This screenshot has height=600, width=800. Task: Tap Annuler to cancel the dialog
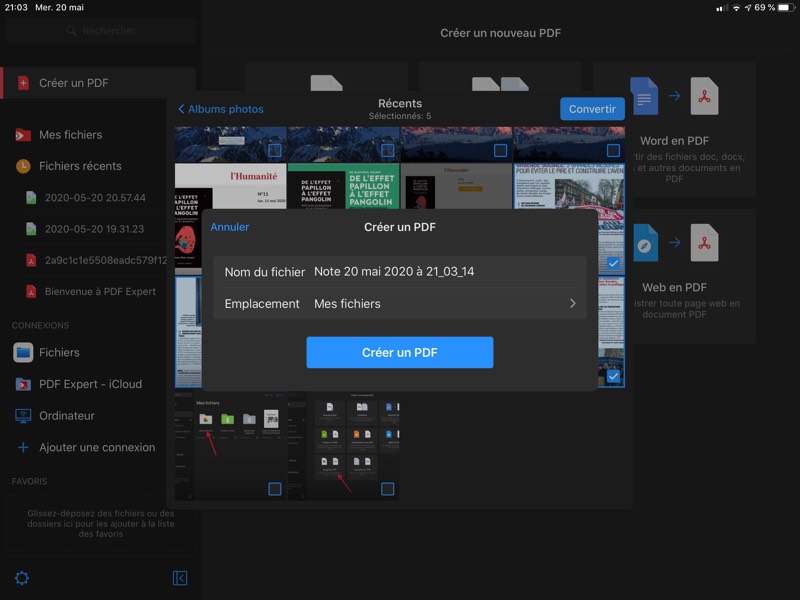point(229,227)
